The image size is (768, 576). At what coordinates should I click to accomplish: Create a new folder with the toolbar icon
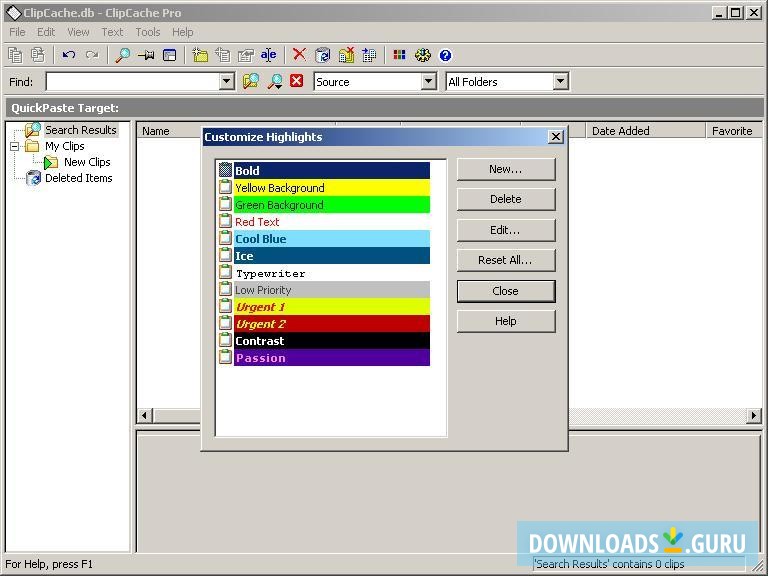[x=200, y=55]
